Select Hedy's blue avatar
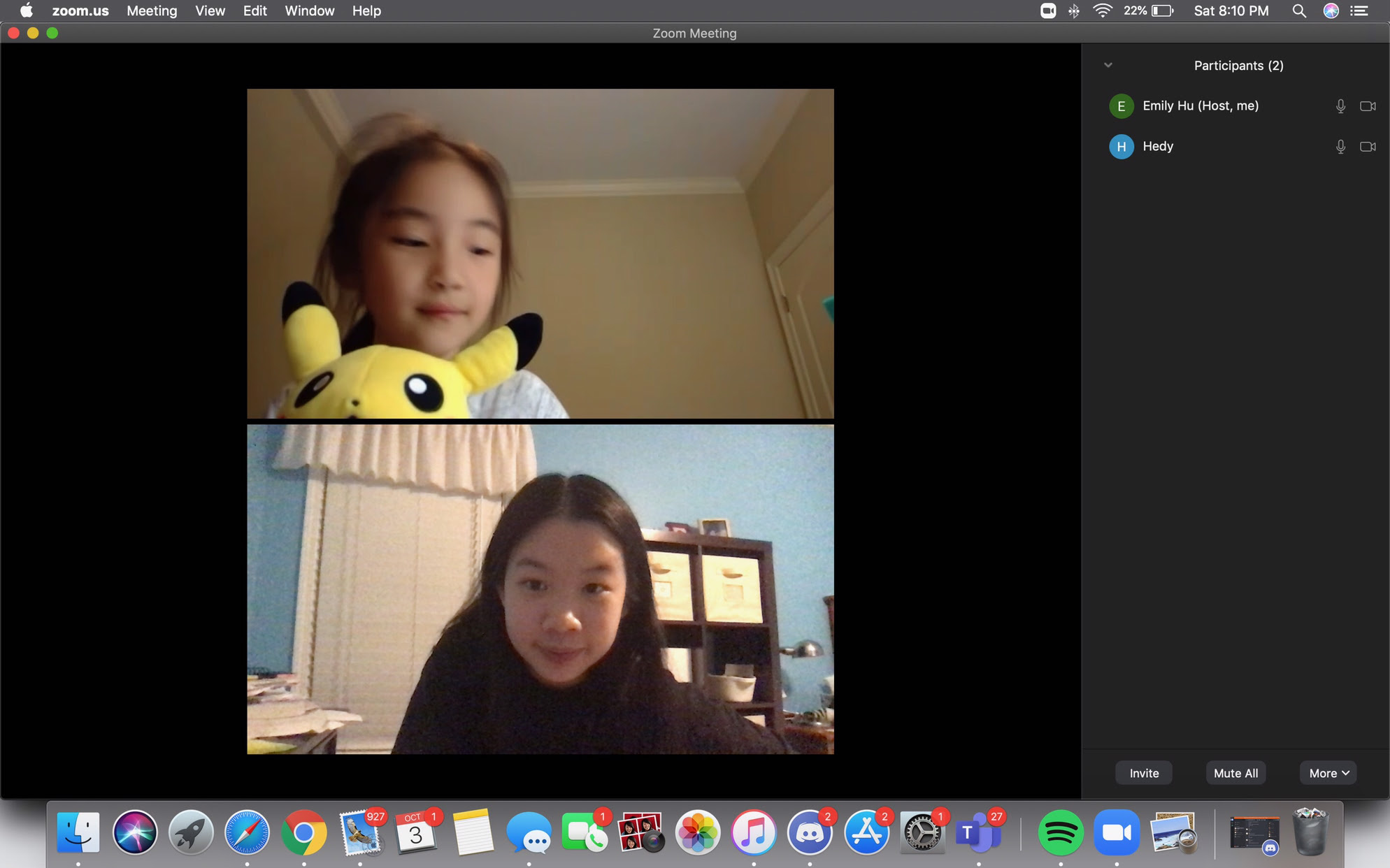The image size is (1390, 868). [x=1122, y=147]
